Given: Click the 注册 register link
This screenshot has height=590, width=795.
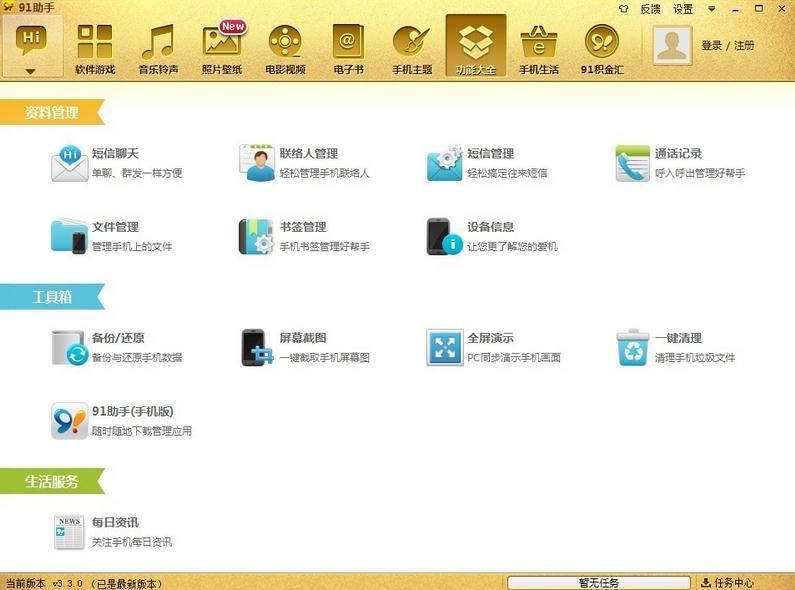Looking at the screenshot, I should (x=744, y=46).
